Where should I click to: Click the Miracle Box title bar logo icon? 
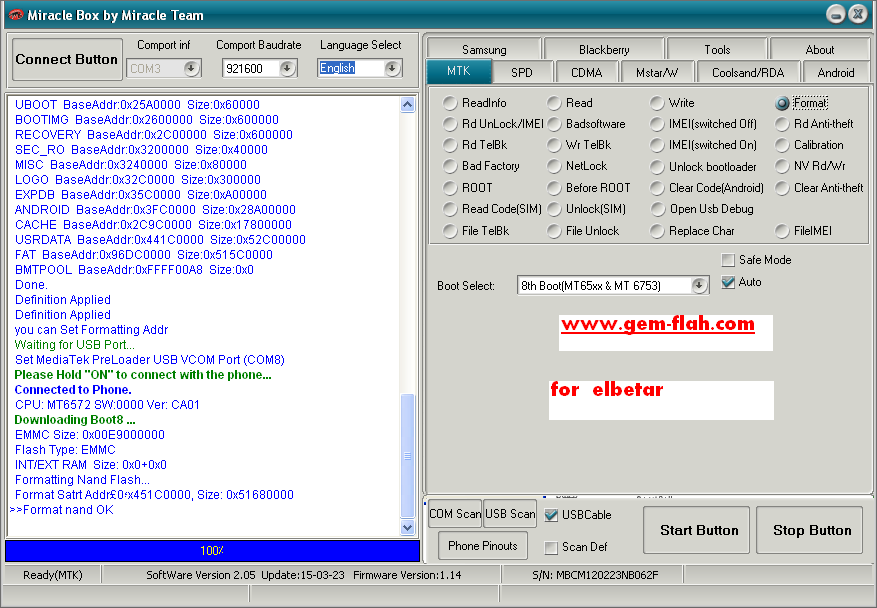(16, 15)
